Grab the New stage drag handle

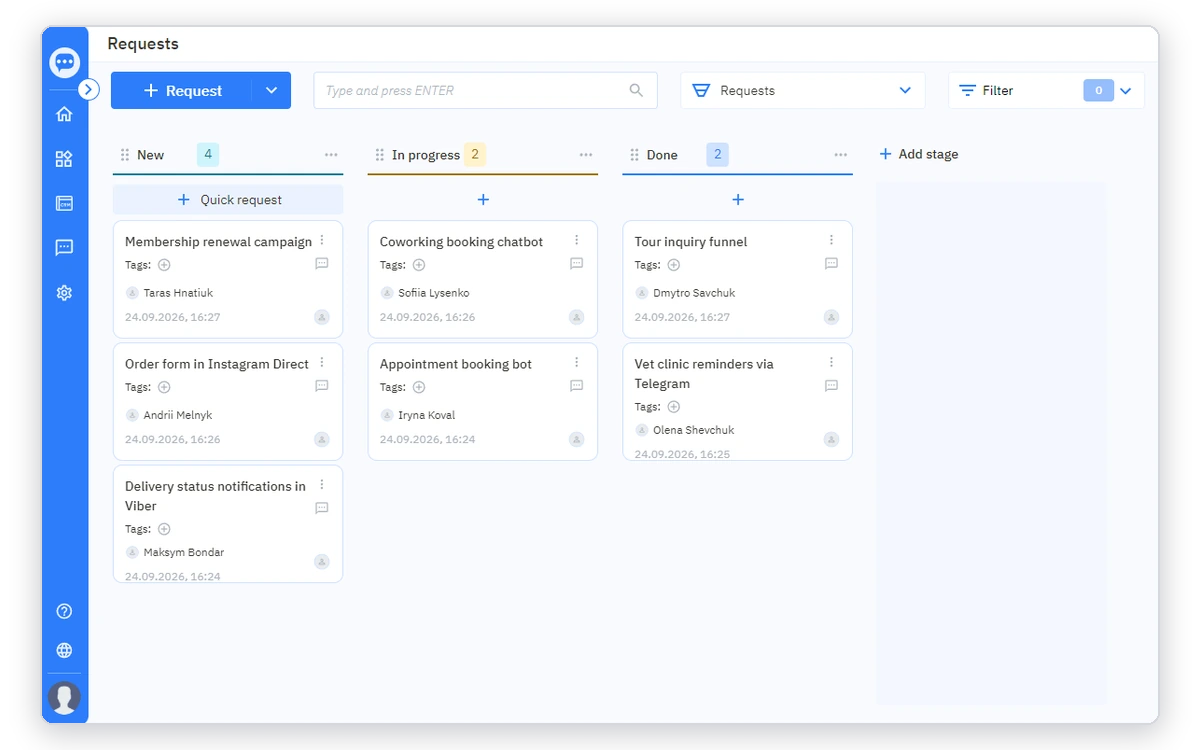125,155
